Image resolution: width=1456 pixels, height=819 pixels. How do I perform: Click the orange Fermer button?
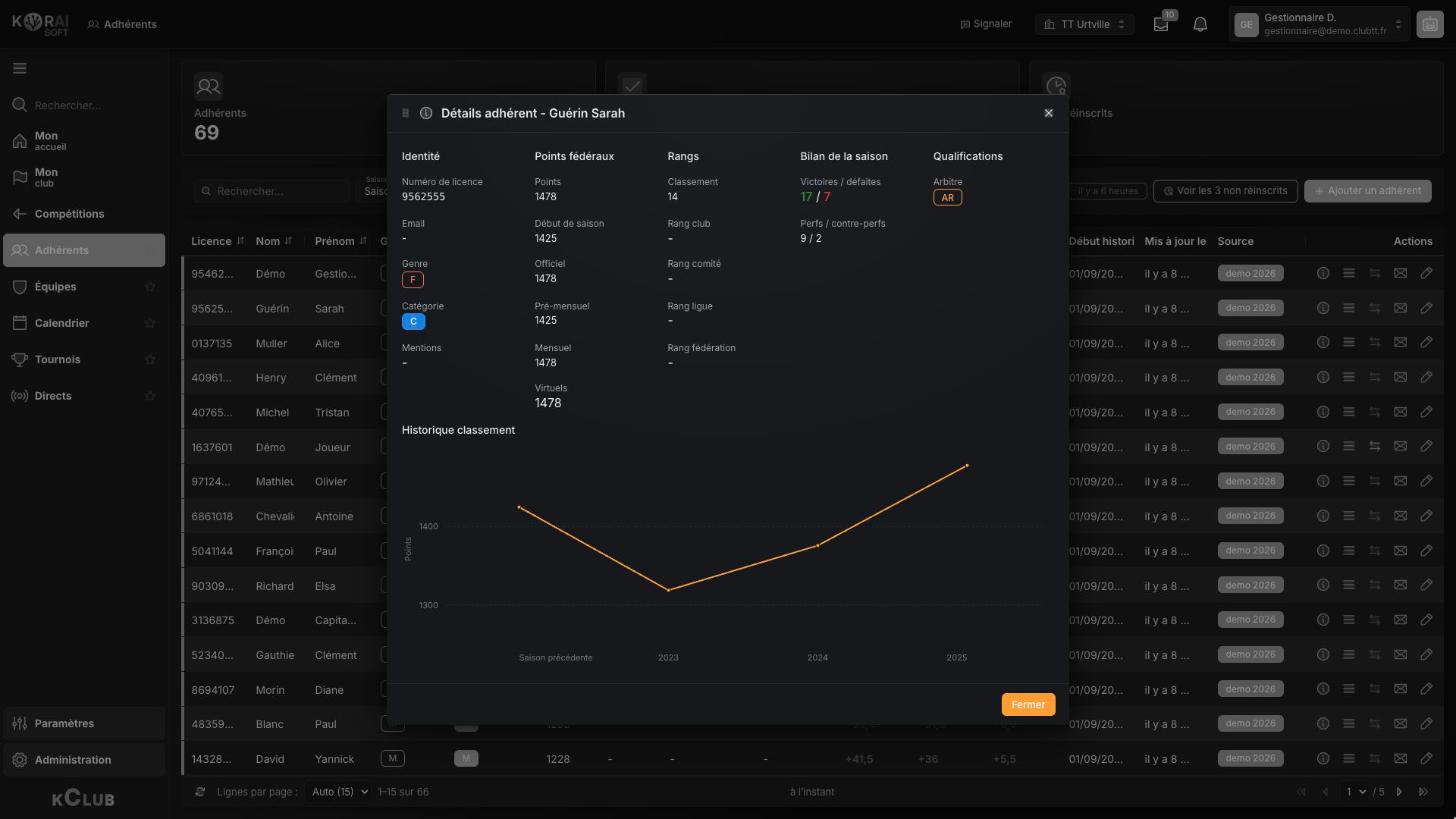point(1028,705)
